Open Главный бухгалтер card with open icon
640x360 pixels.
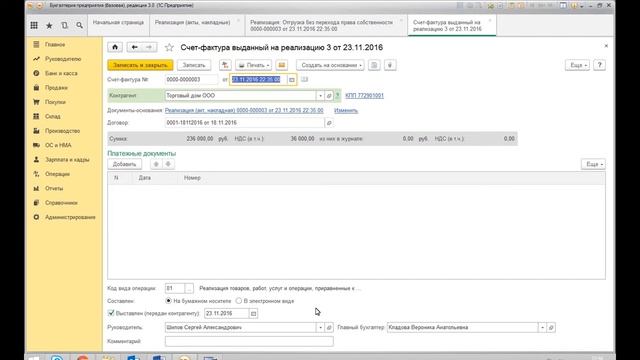[551, 327]
